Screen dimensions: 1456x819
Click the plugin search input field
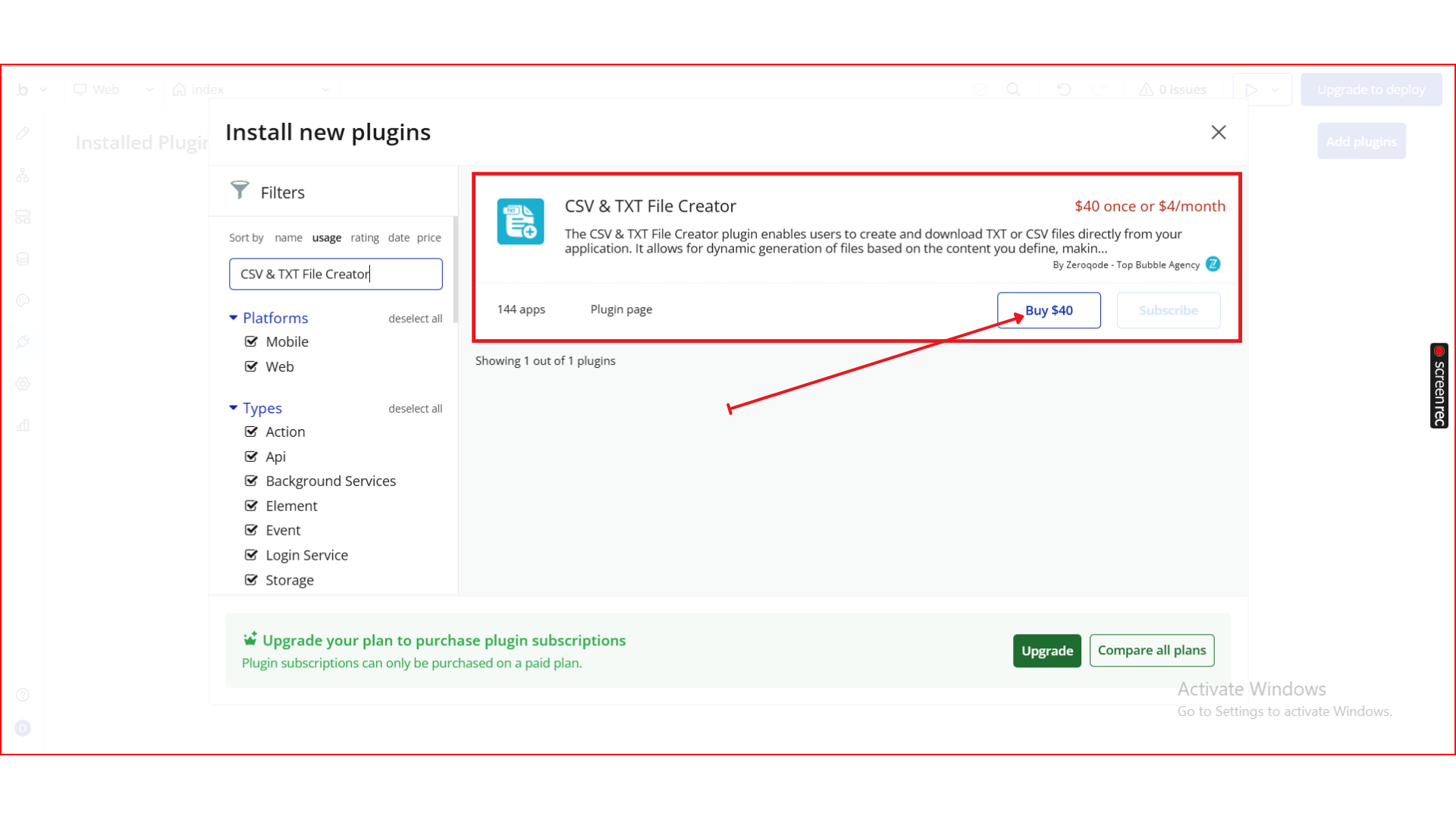coord(335,274)
